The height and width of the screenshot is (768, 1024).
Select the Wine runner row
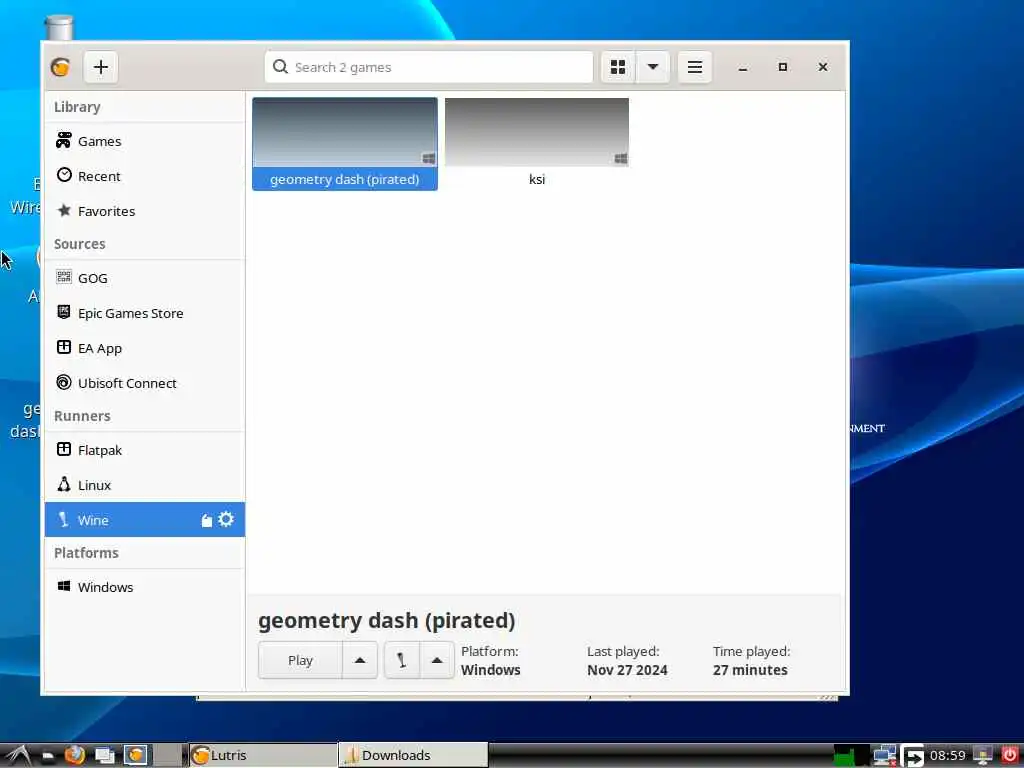(x=145, y=520)
